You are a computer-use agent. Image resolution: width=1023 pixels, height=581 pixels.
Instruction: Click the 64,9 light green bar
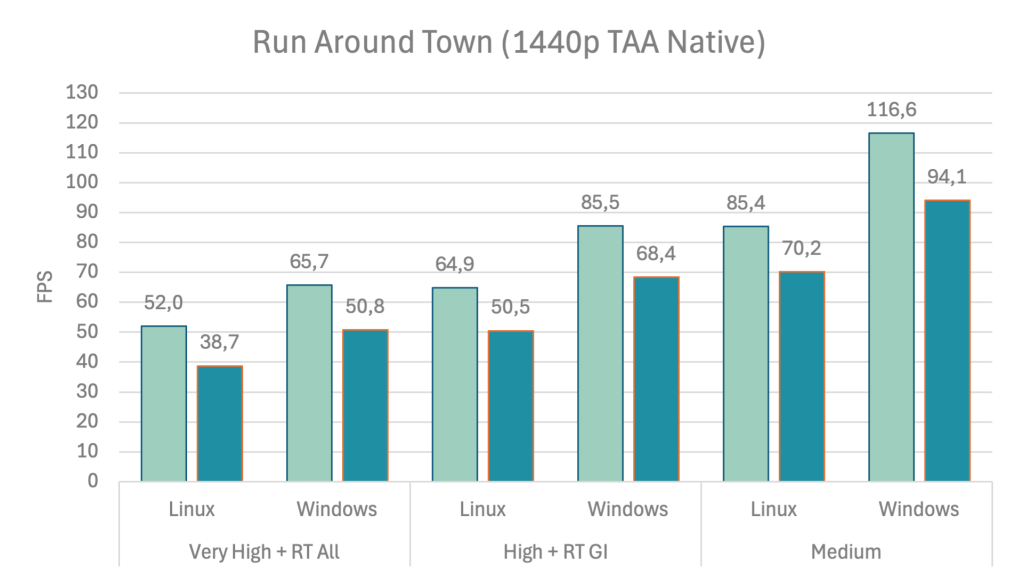click(454, 384)
